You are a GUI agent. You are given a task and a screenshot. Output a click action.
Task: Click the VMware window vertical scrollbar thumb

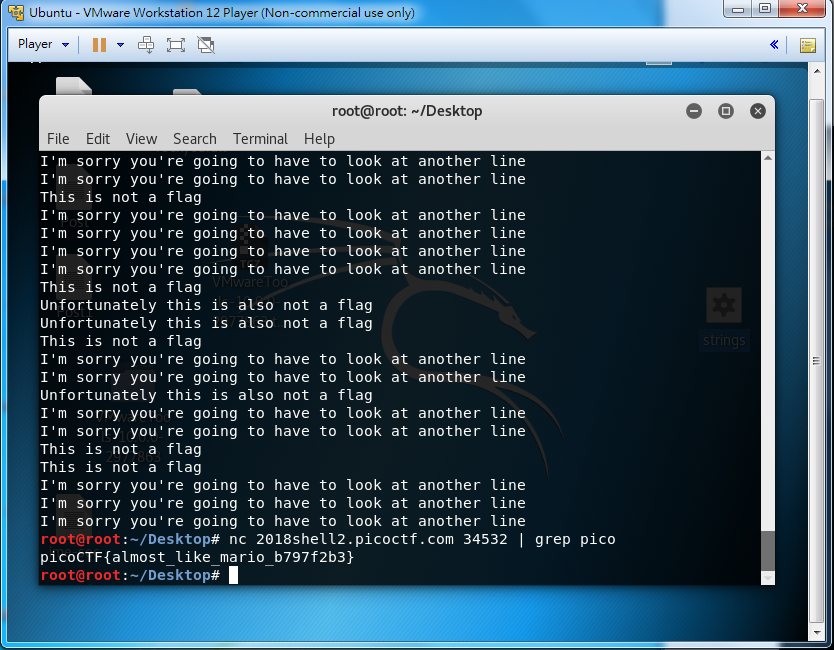tap(817, 361)
